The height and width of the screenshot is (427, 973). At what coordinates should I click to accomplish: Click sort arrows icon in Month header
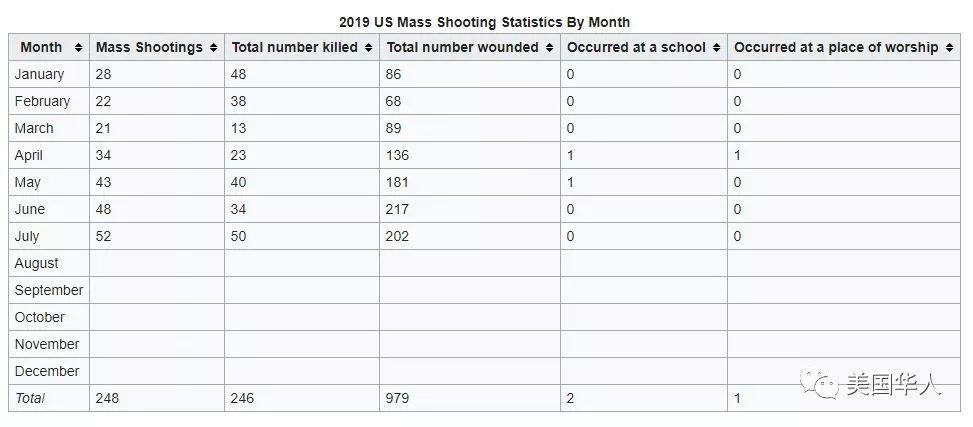click(75, 48)
